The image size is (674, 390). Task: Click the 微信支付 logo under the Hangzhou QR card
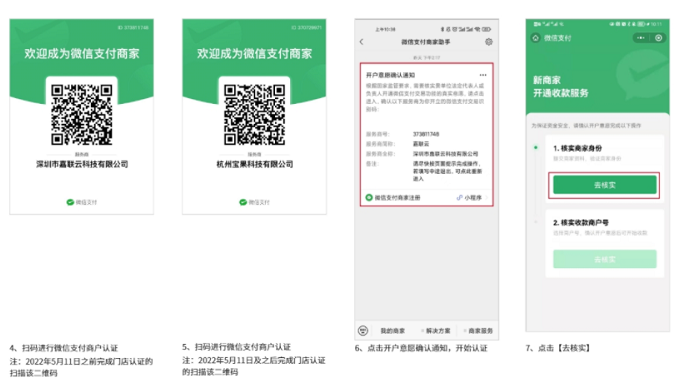click(254, 202)
